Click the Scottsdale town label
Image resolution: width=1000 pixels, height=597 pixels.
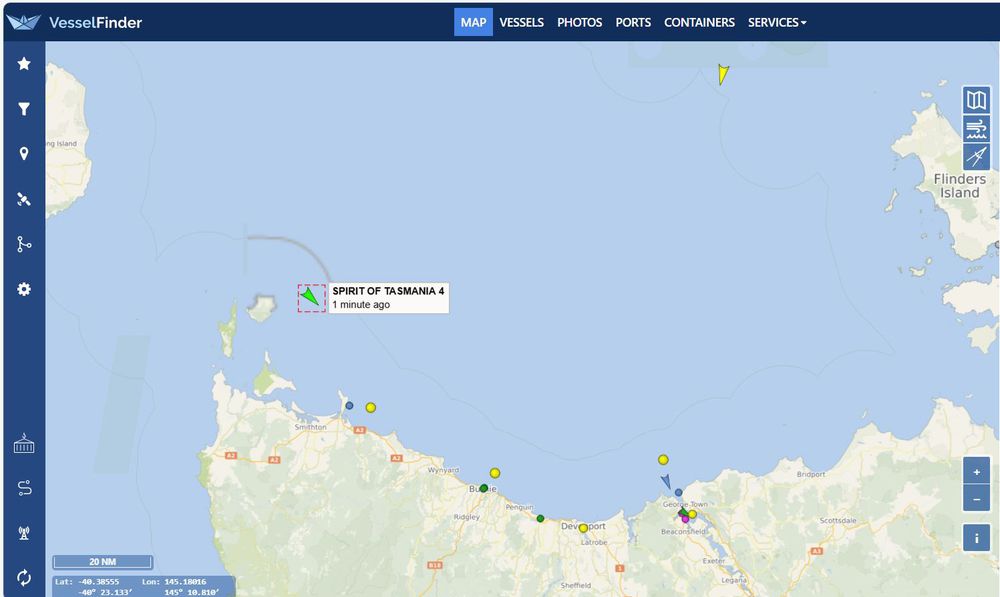click(x=838, y=520)
